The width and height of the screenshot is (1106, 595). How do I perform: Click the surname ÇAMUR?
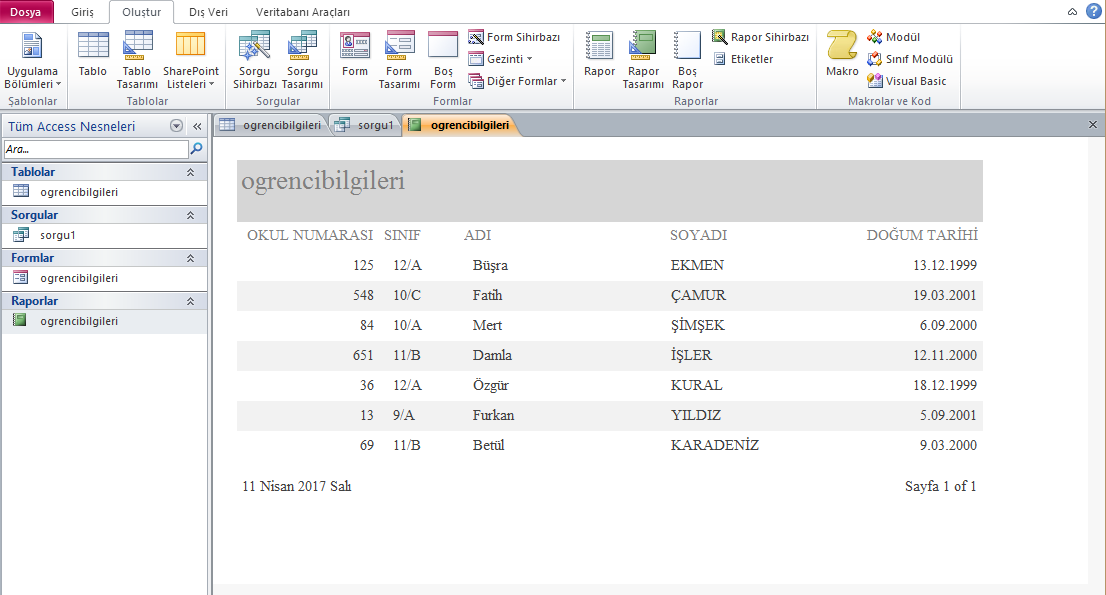coord(698,295)
